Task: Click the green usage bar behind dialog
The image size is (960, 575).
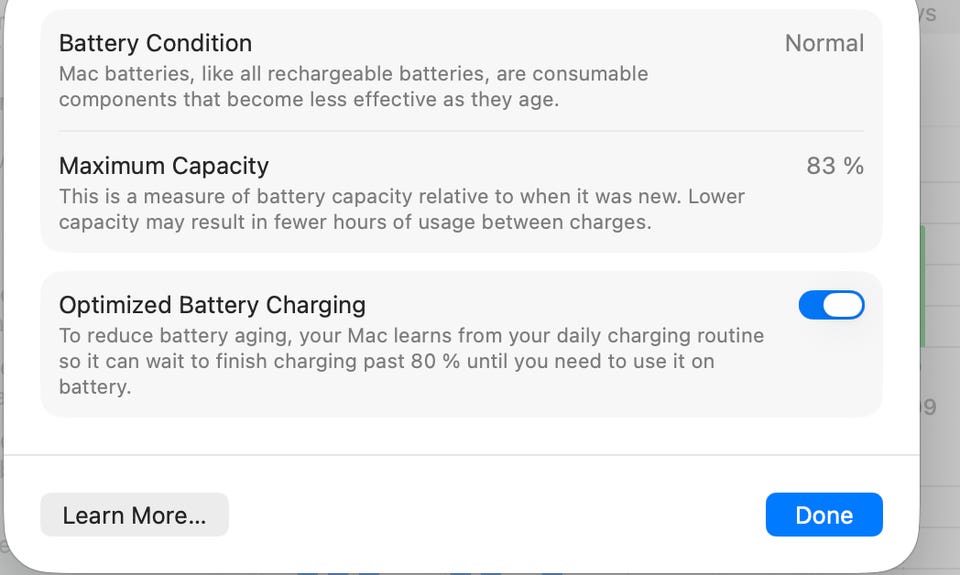Action: click(923, 285)
